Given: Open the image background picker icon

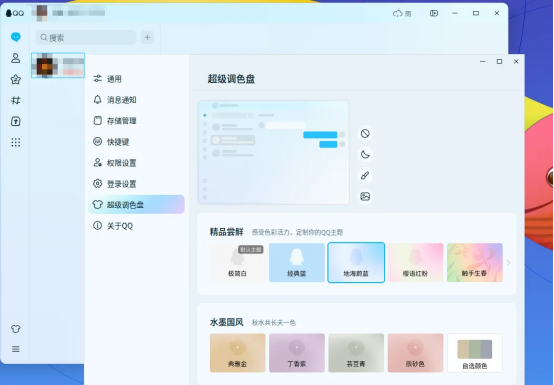Looking at the screenshot, I should tap(365, 196).
